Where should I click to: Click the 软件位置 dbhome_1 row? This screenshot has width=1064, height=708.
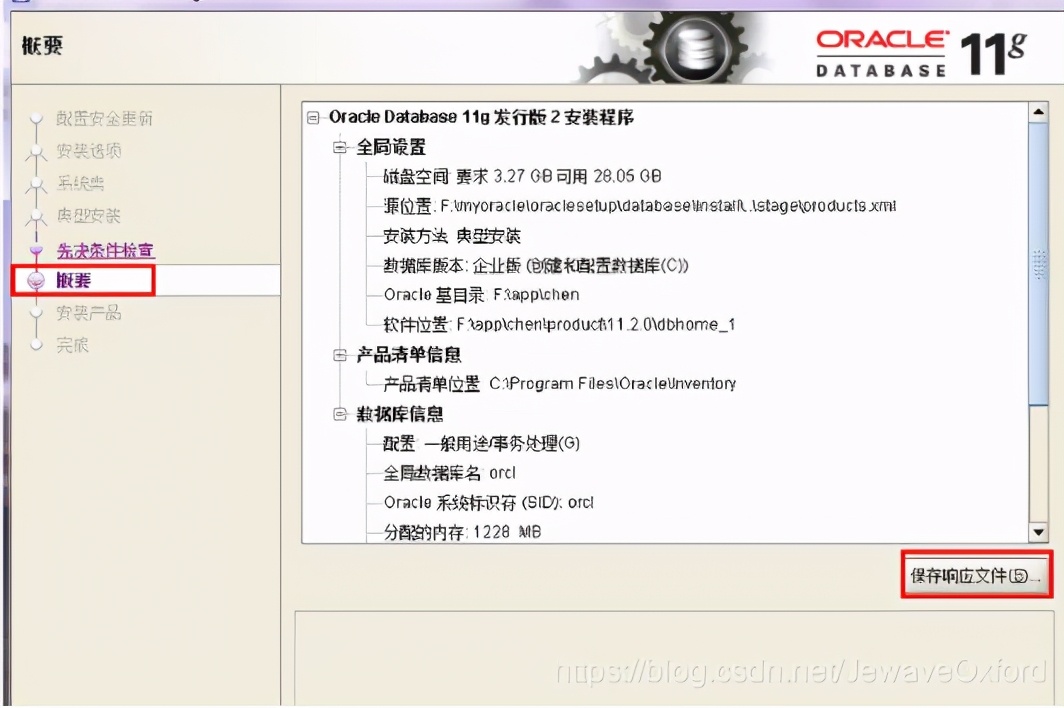tap(559, 324)
